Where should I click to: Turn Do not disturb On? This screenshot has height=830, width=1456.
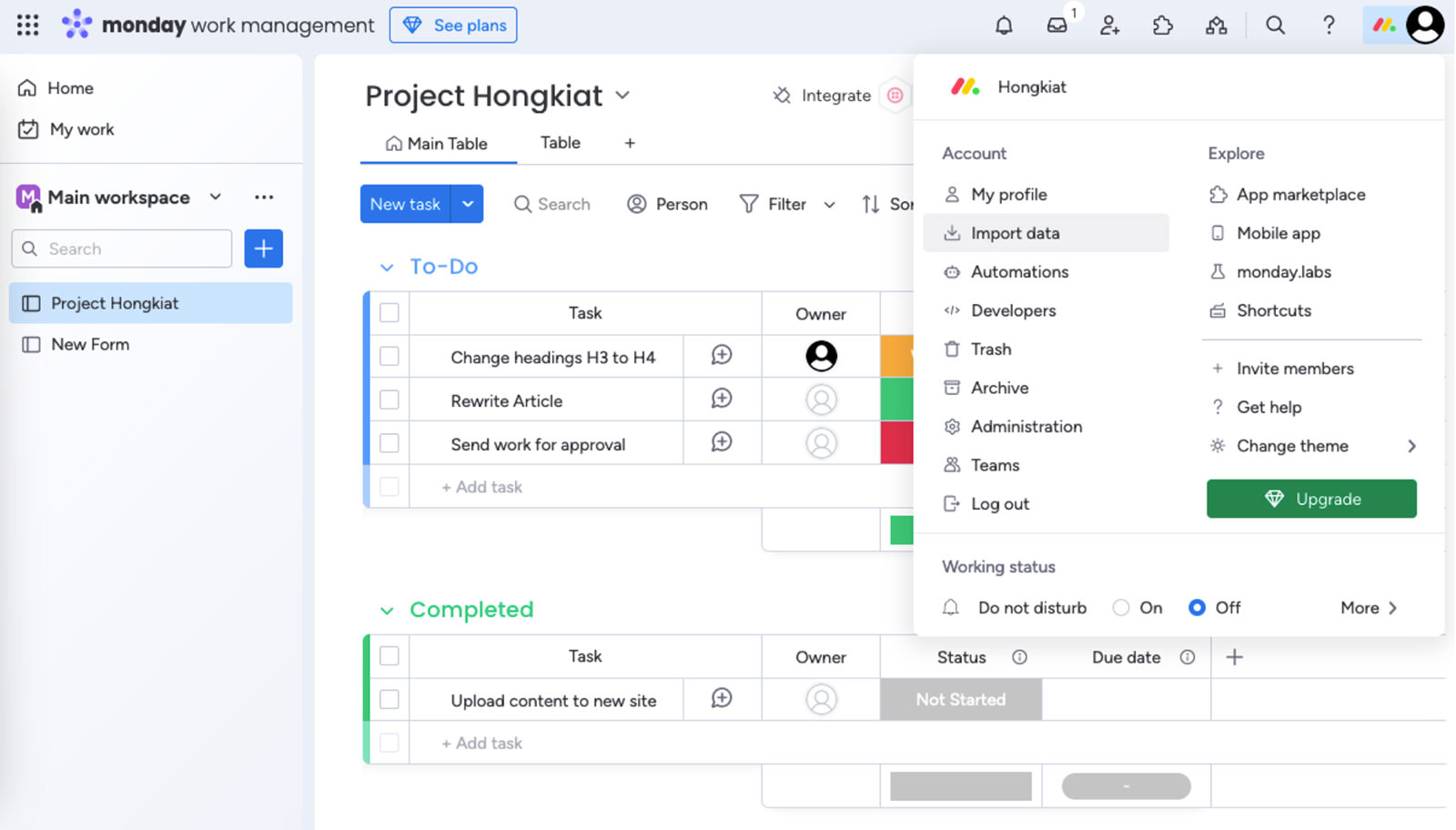[x=1121, y=607]
